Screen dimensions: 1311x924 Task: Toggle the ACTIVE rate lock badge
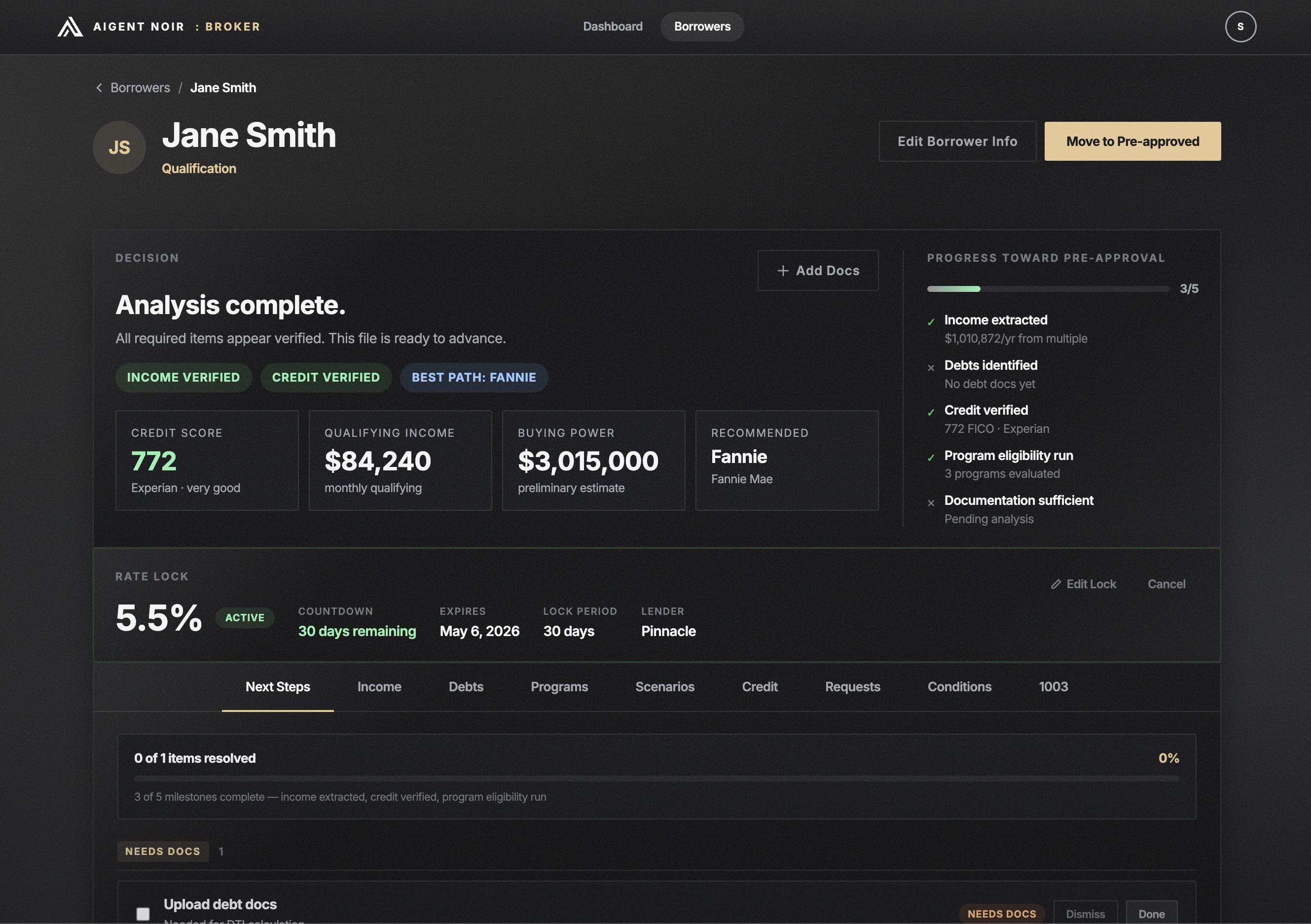245,617
